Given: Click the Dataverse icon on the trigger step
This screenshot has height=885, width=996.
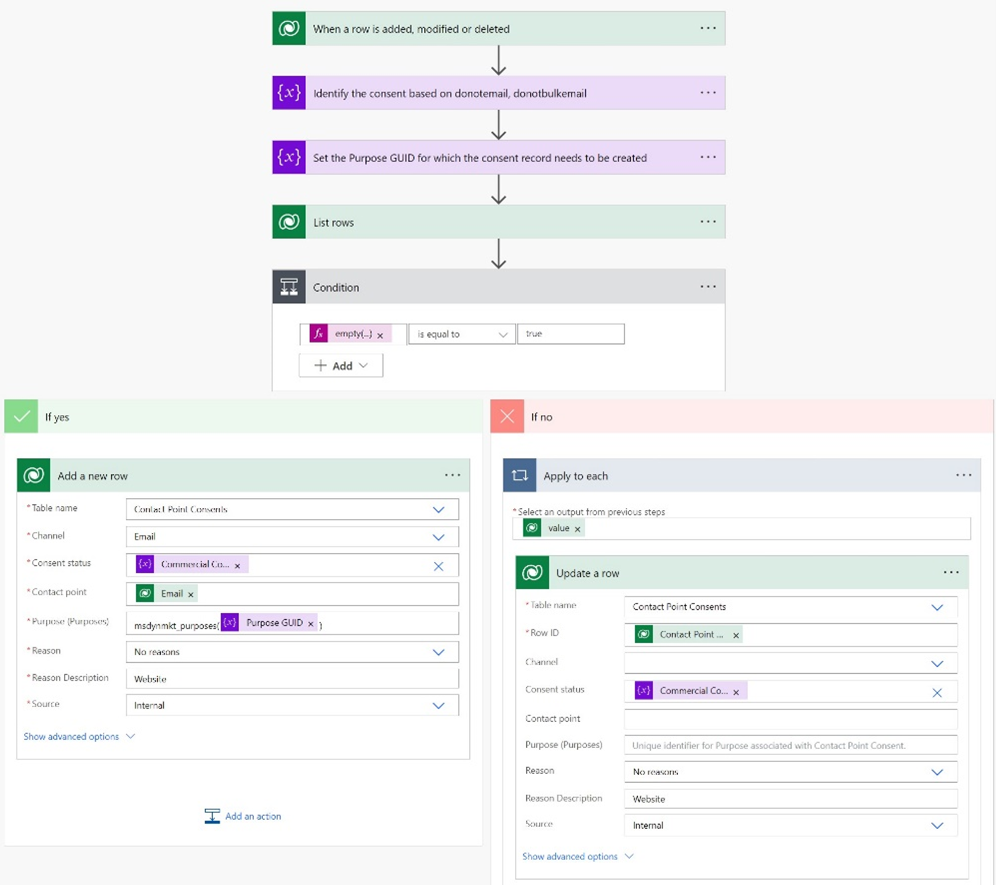Looking at the screenshot, I should click(x=289, y=29).
